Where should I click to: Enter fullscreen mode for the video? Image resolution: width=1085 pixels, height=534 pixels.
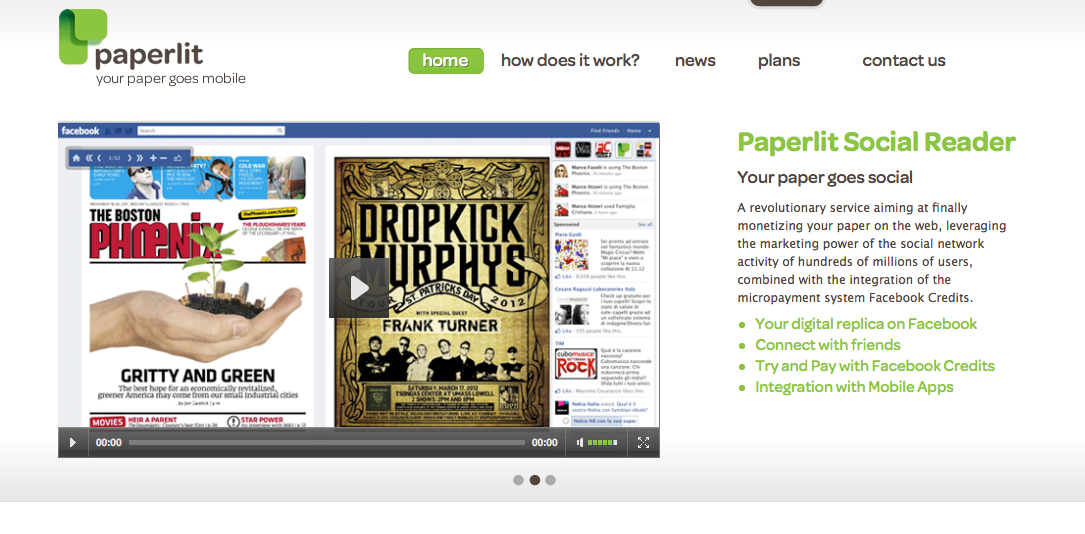coord(643,443)
